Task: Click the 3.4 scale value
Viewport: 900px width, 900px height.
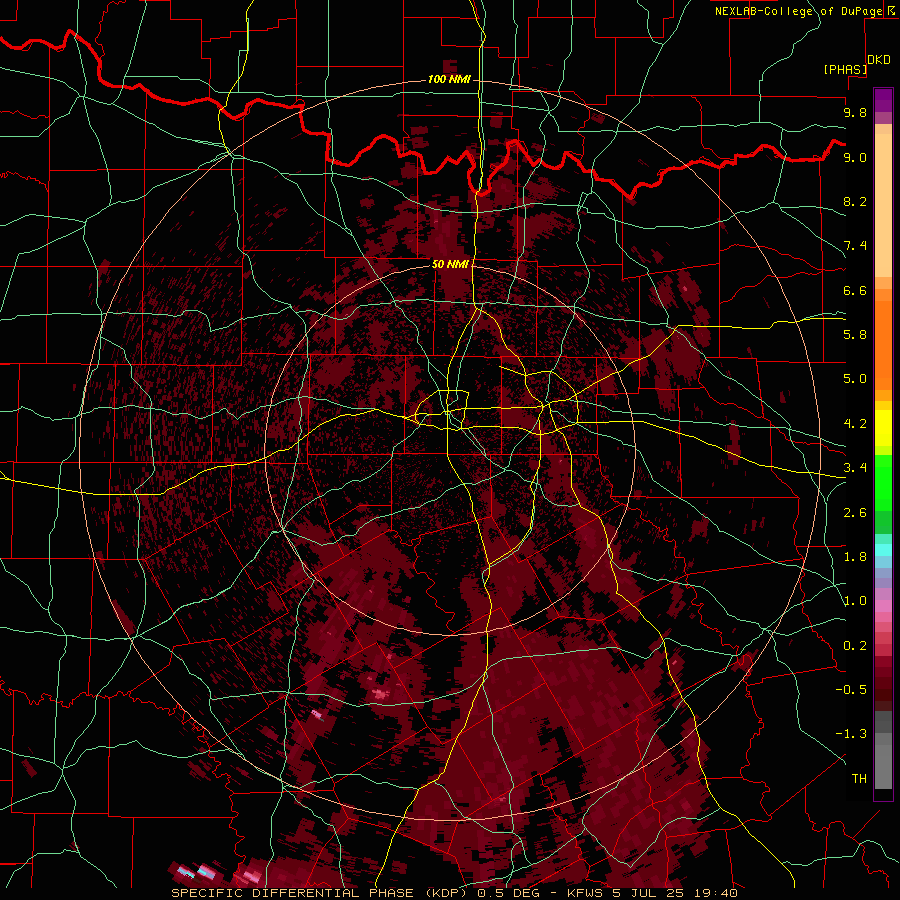Action: [855, 468]
